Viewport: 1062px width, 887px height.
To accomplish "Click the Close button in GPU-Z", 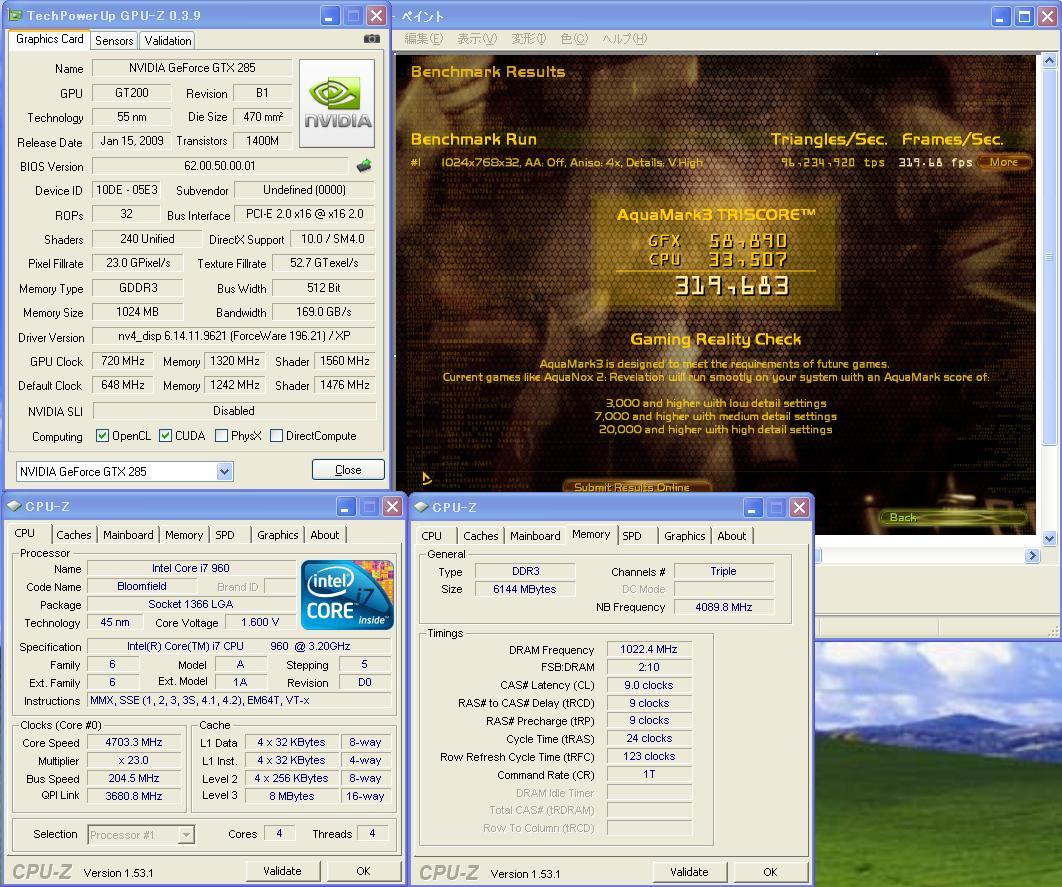I will (x=348, y=470).
